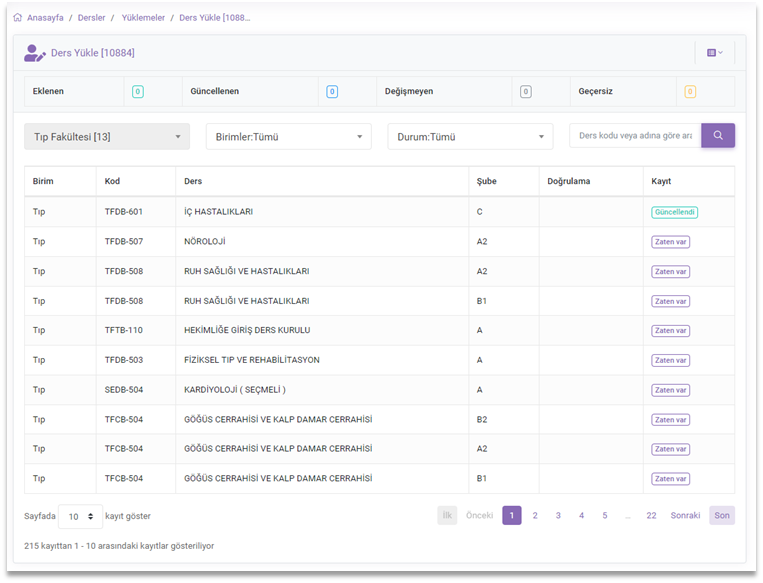The image size is (763, 583).
Task: Click the purple search magnifier button
Action: (718, 136)
